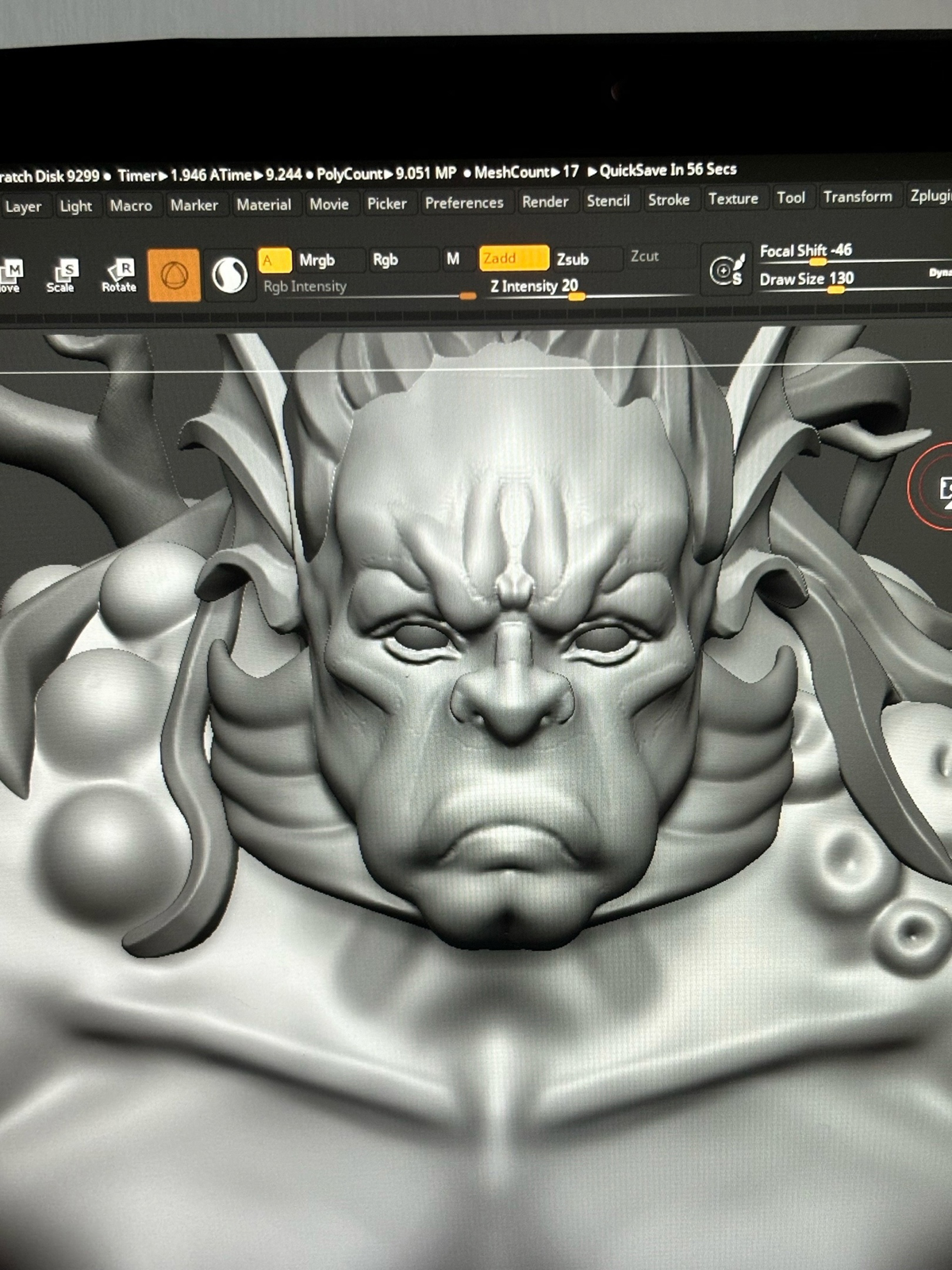Screen dimensions: 952x1270
Task: Click the ATime 9.244 readout
Action: click(x=256, y=175)
